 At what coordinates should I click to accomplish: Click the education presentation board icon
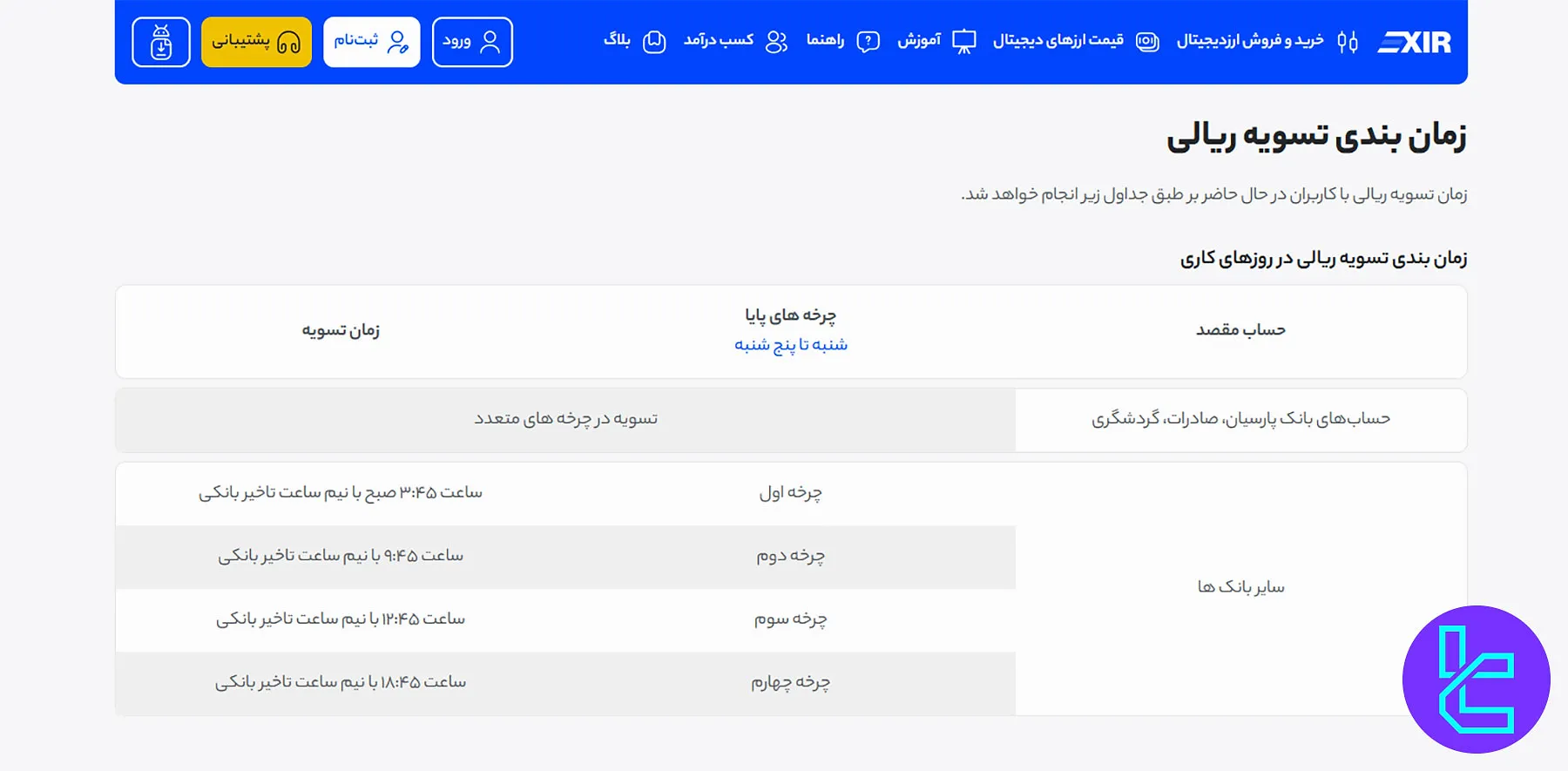tap(963, 42)
